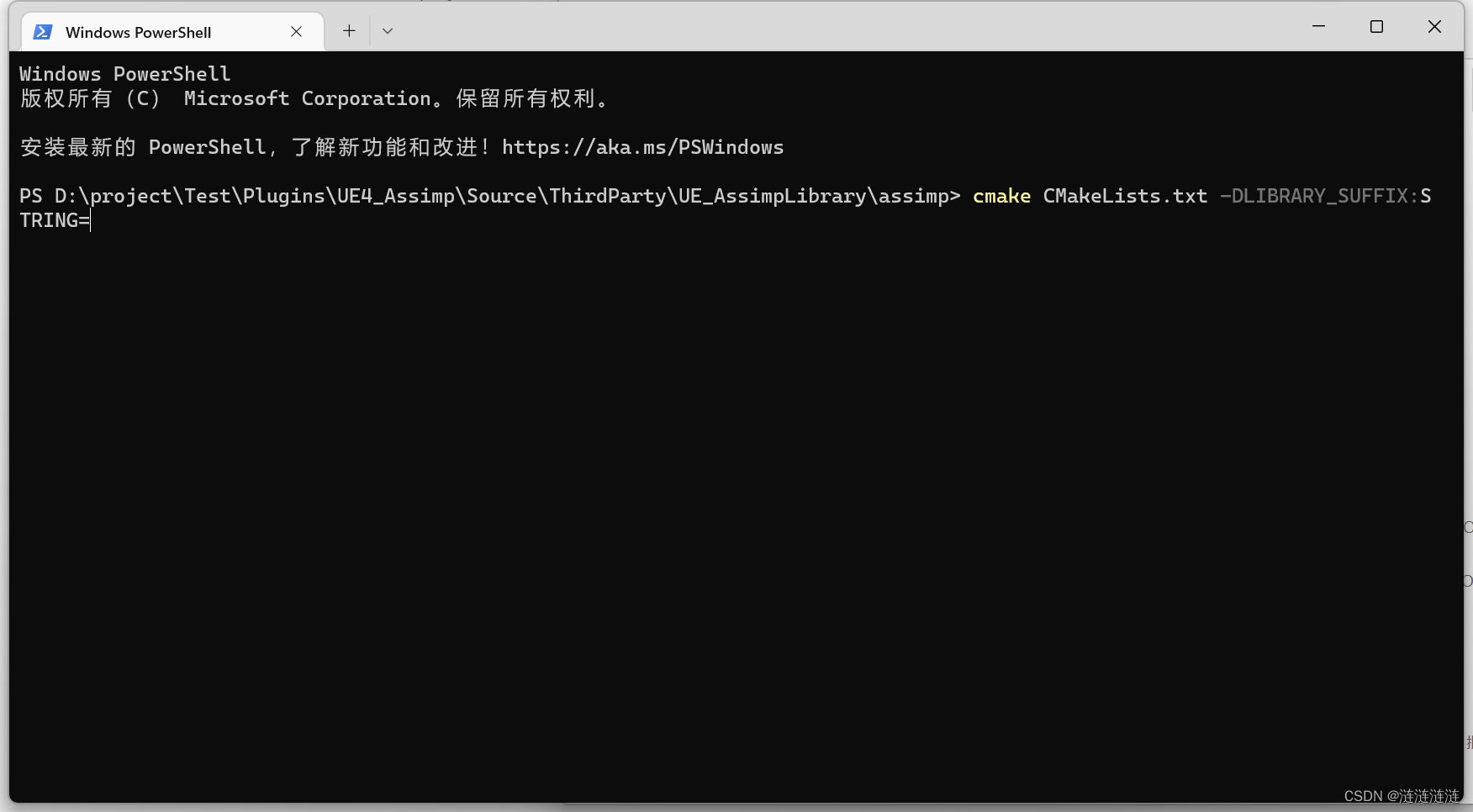Close the Windows PowerShell tab
The width and height of the screenshot is (1473, 812).
[x=296, y=32]
